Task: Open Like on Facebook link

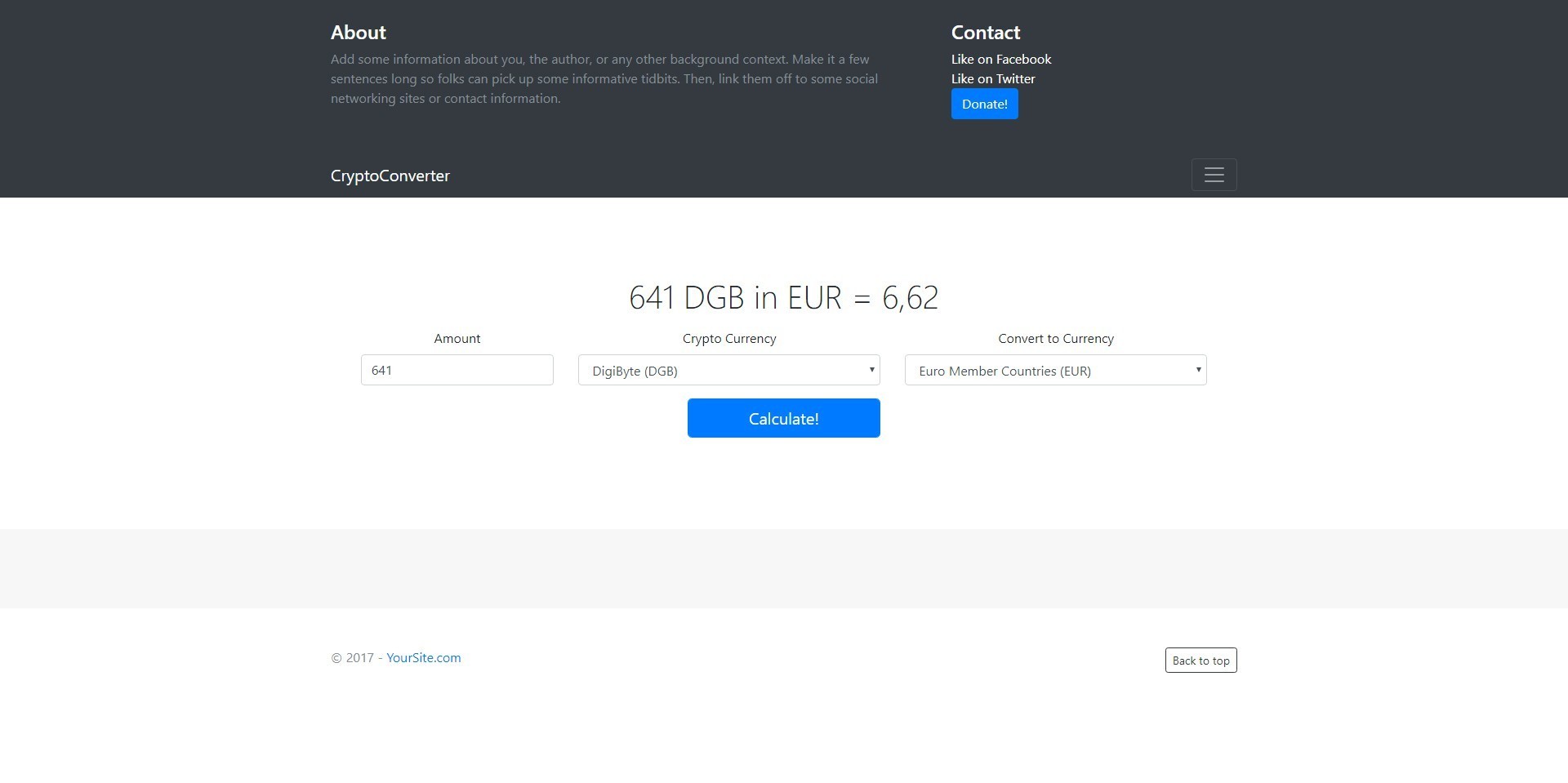Action: coord(1001,59)
